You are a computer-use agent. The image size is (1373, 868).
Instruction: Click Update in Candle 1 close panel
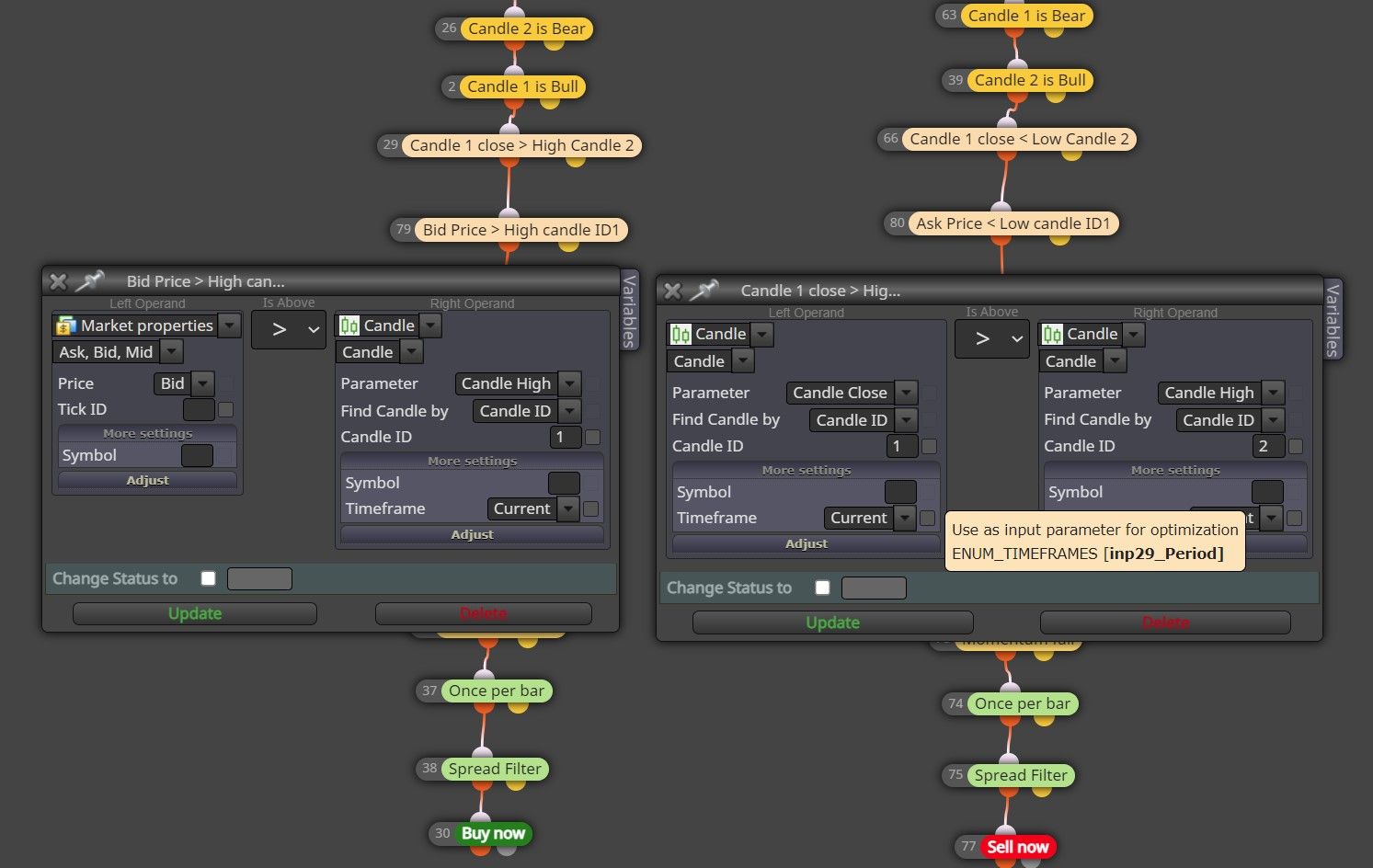832,622
